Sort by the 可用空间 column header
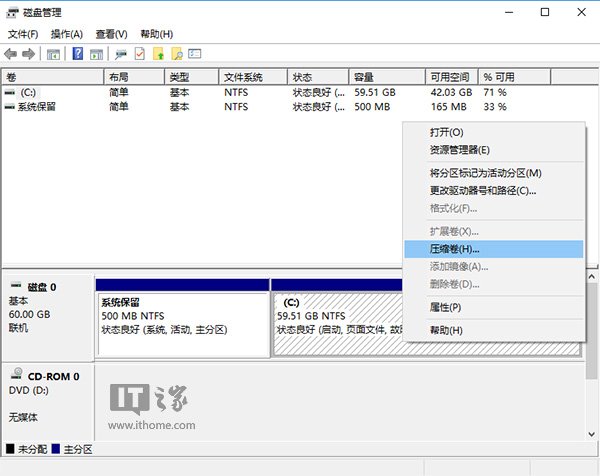The image size is (600, 476). tap(452, 77)
